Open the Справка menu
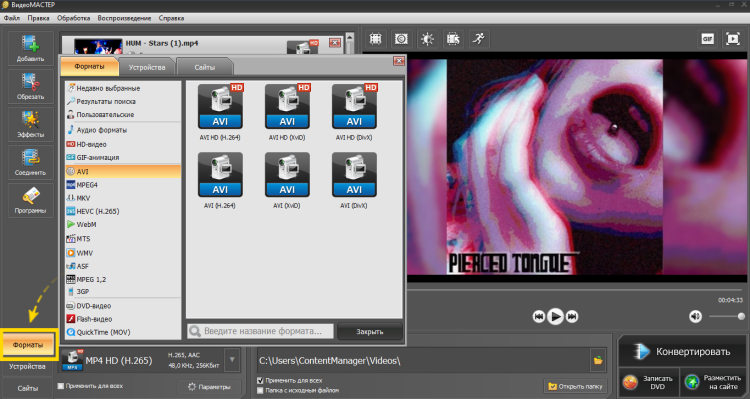The height and width of the screenshot is (399, 750). (x=171, y=18)
